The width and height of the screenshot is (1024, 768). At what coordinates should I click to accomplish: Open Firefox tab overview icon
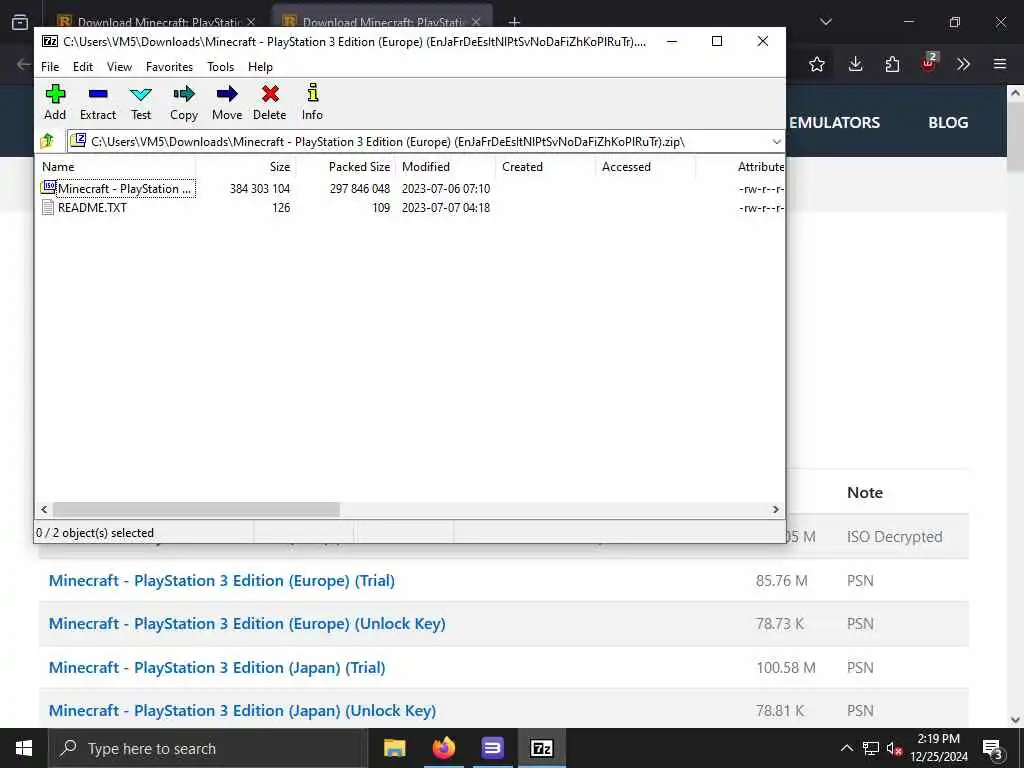click(x=20, y=22)
